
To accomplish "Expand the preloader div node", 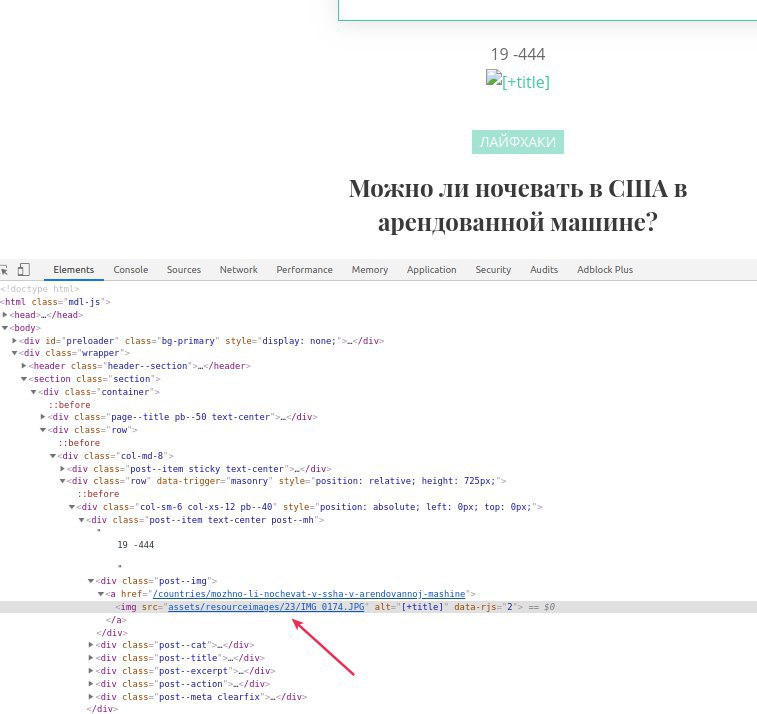I will click(15, 340).
